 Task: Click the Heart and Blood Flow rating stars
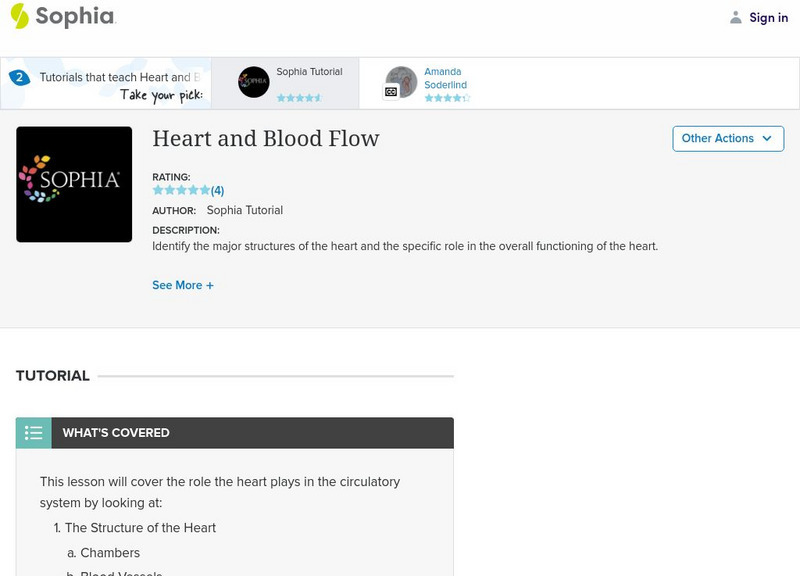[181, 190]
